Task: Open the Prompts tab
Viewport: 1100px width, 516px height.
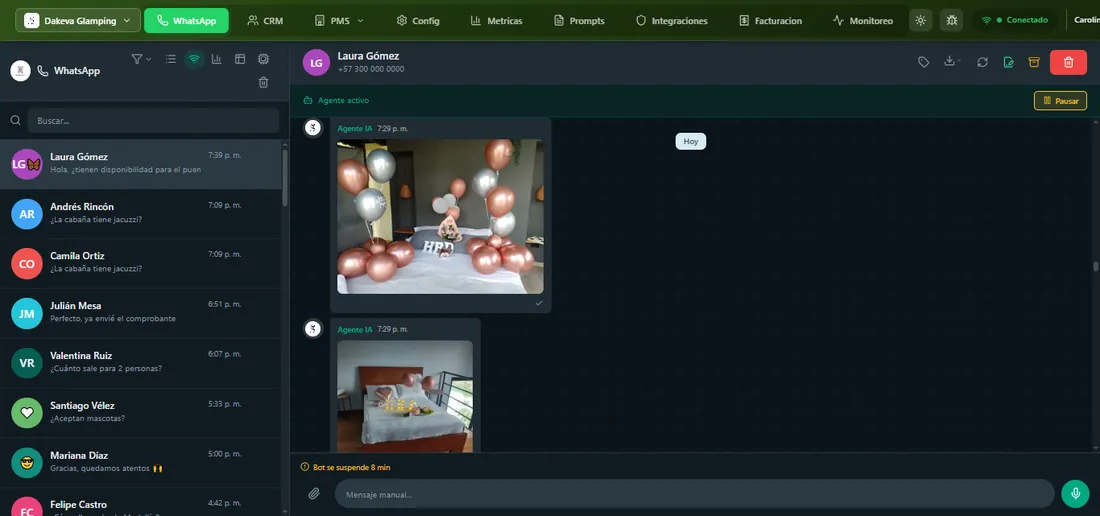Action: pyautogui.click(x=579, y=21)
